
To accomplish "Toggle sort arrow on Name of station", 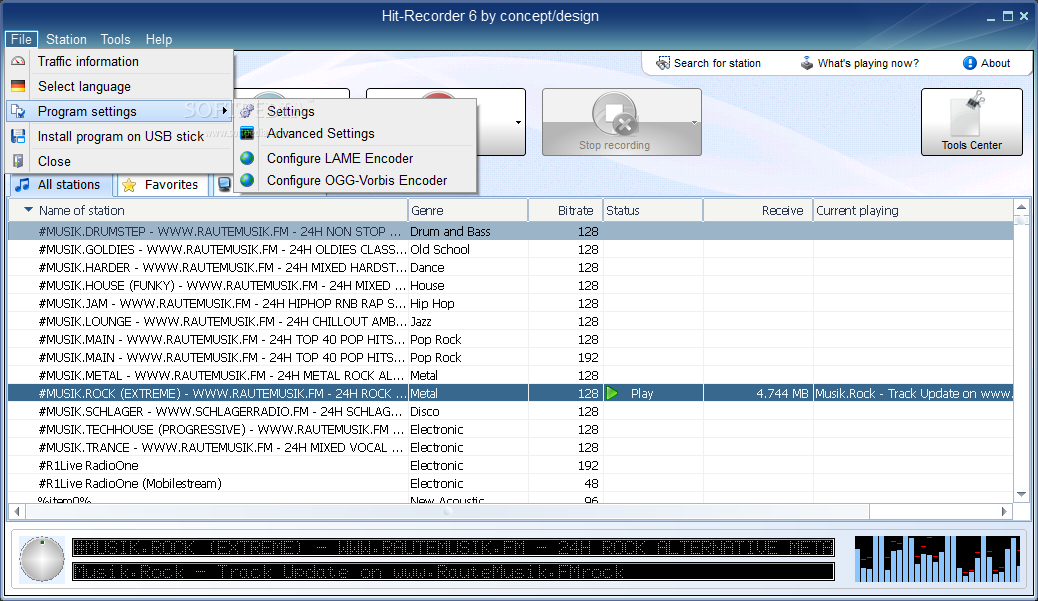I will (x=28, y=210).
